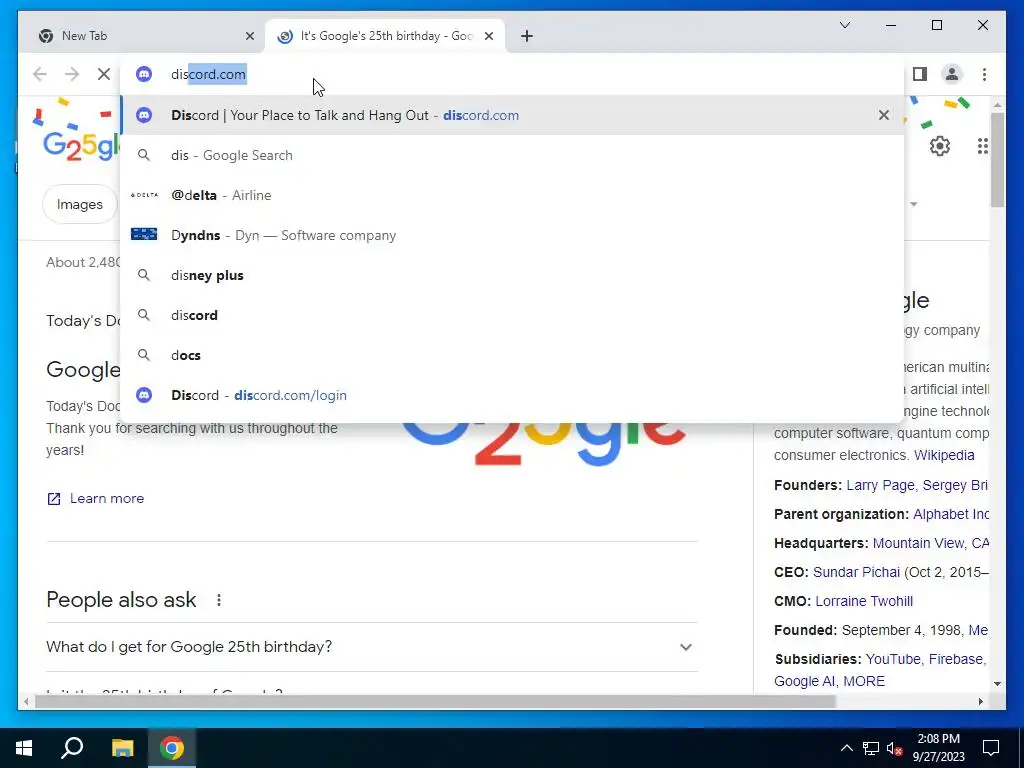
Task: Close the Google's 25th birthday tab
Action: pos(488,36)
